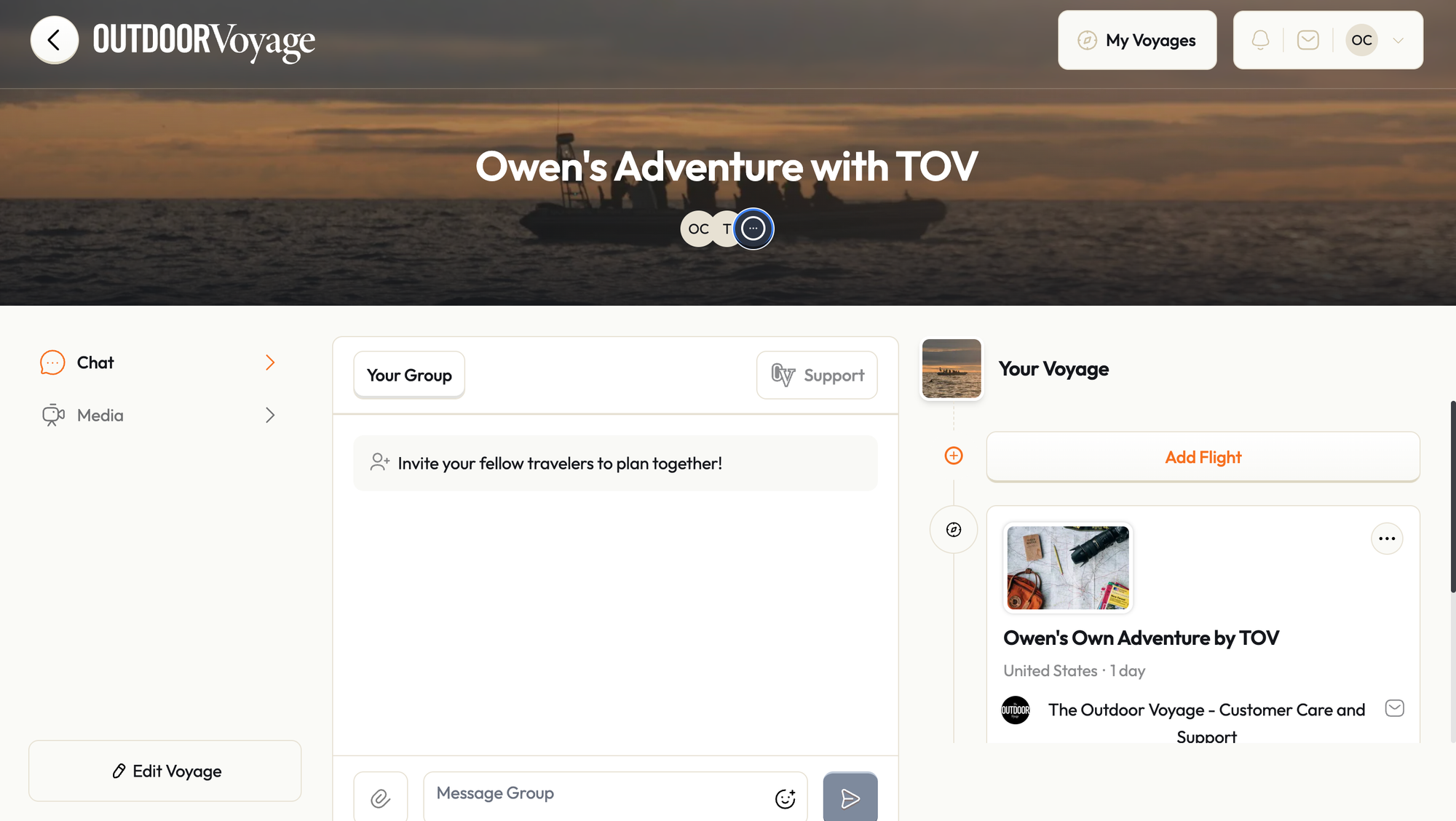
Task: Click the attachment paperclip icon
Action: coord(381,798)
